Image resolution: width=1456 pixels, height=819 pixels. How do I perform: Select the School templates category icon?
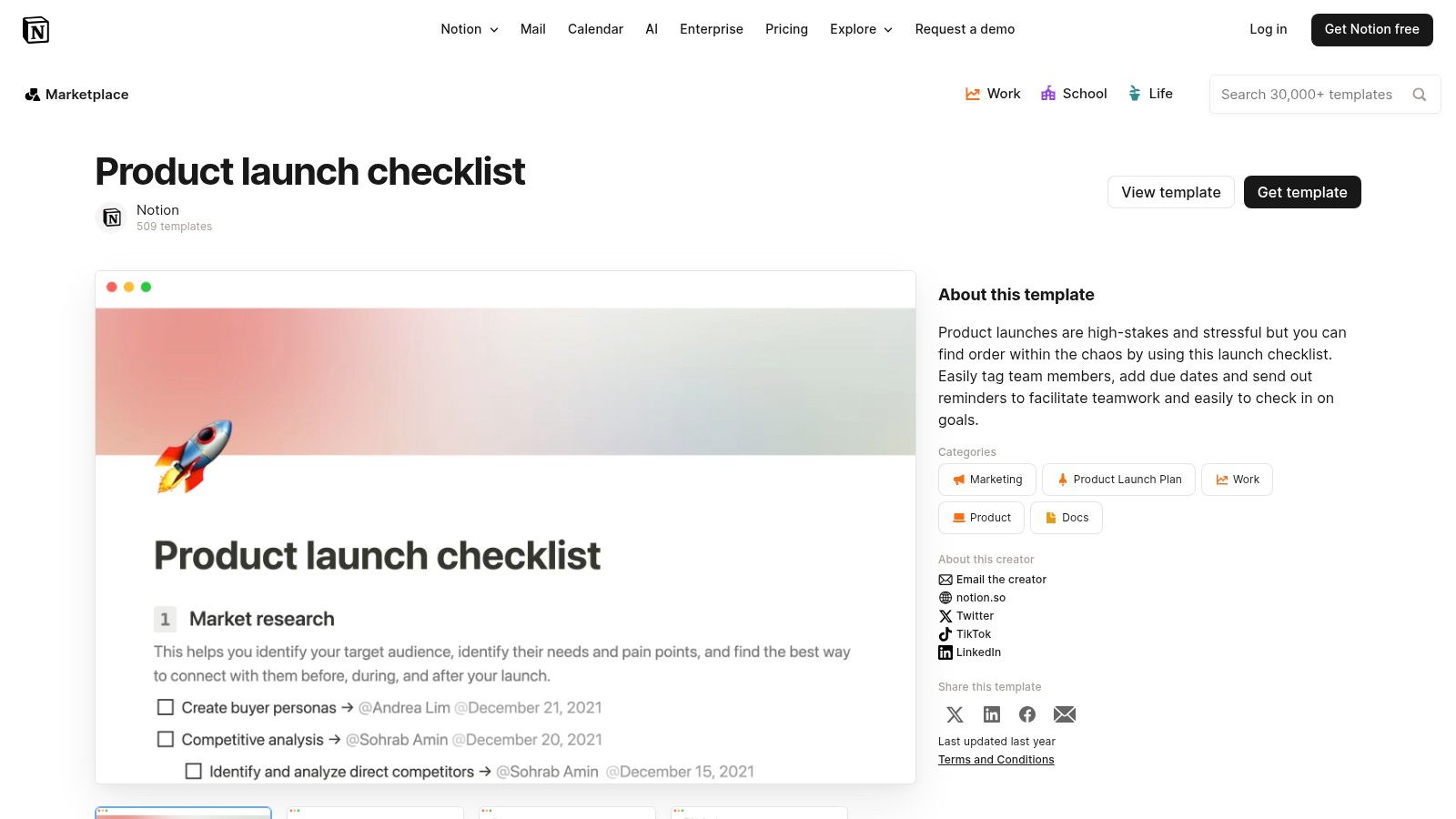tap(1048, 94)
